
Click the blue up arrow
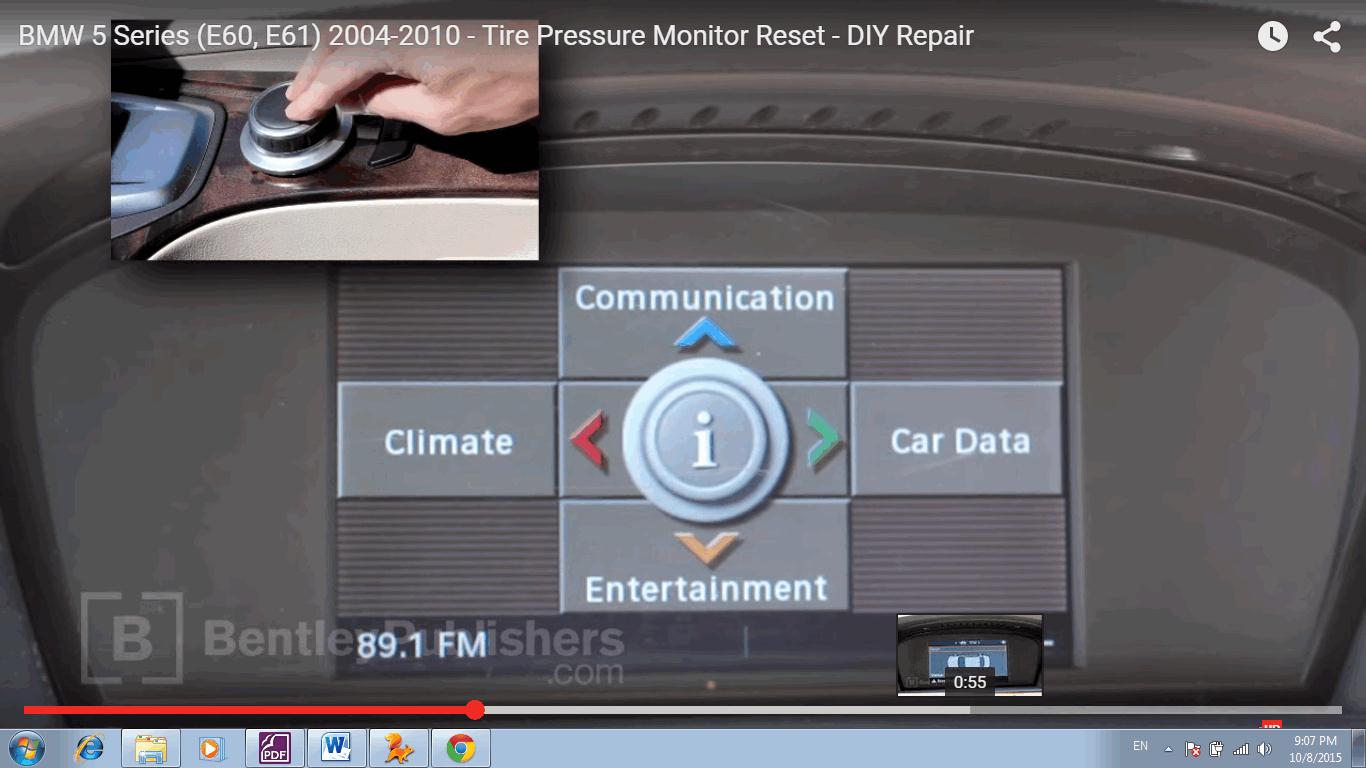click(705, 334)
